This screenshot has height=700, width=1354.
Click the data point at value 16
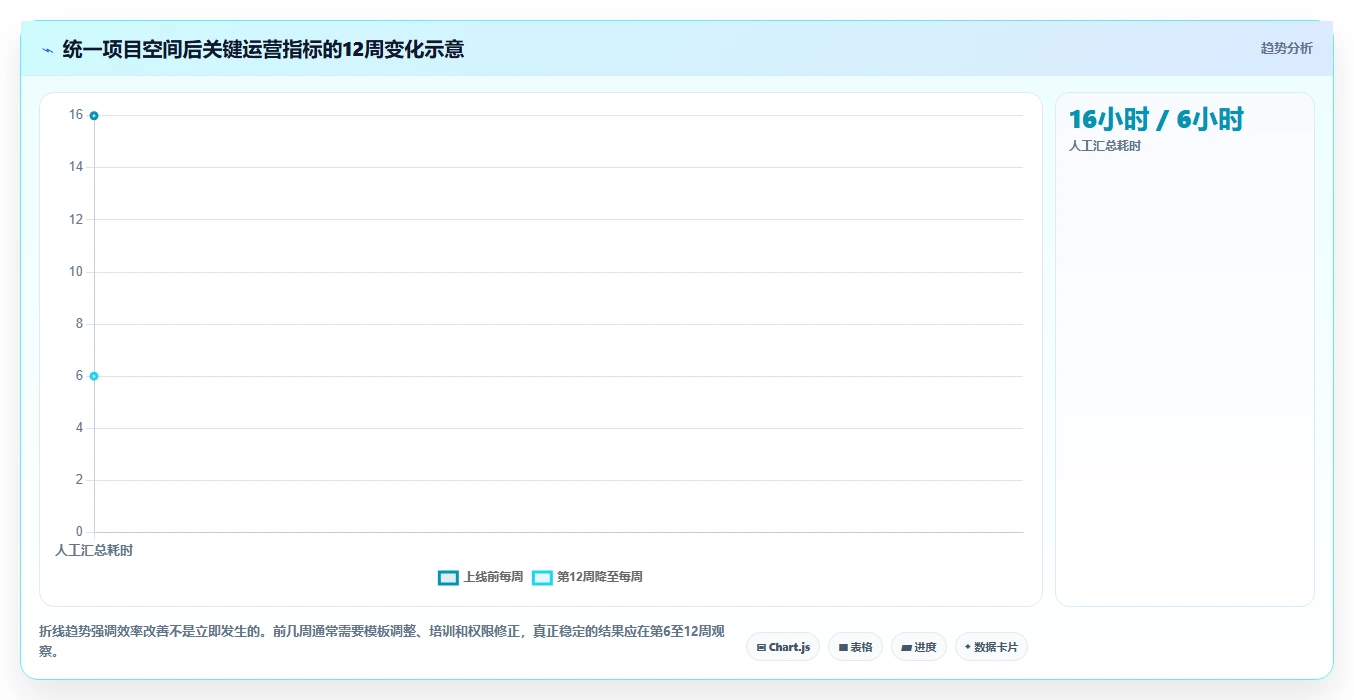tap(94, 115)
